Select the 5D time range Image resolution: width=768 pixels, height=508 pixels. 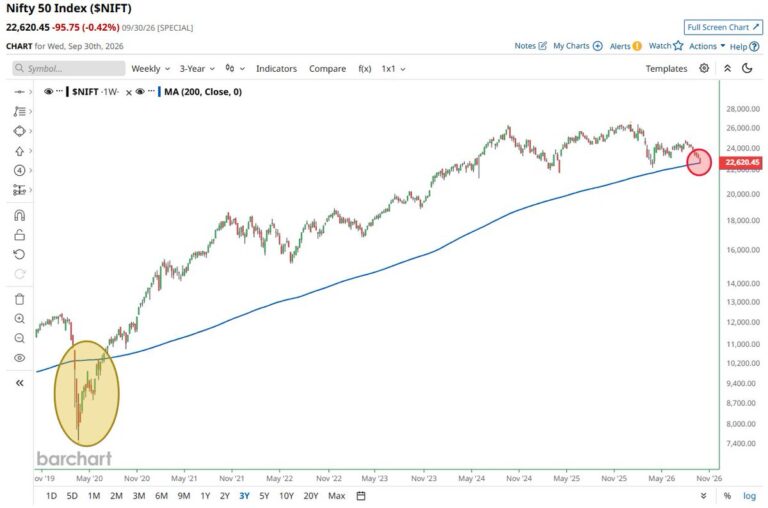[x=72, y=496]
